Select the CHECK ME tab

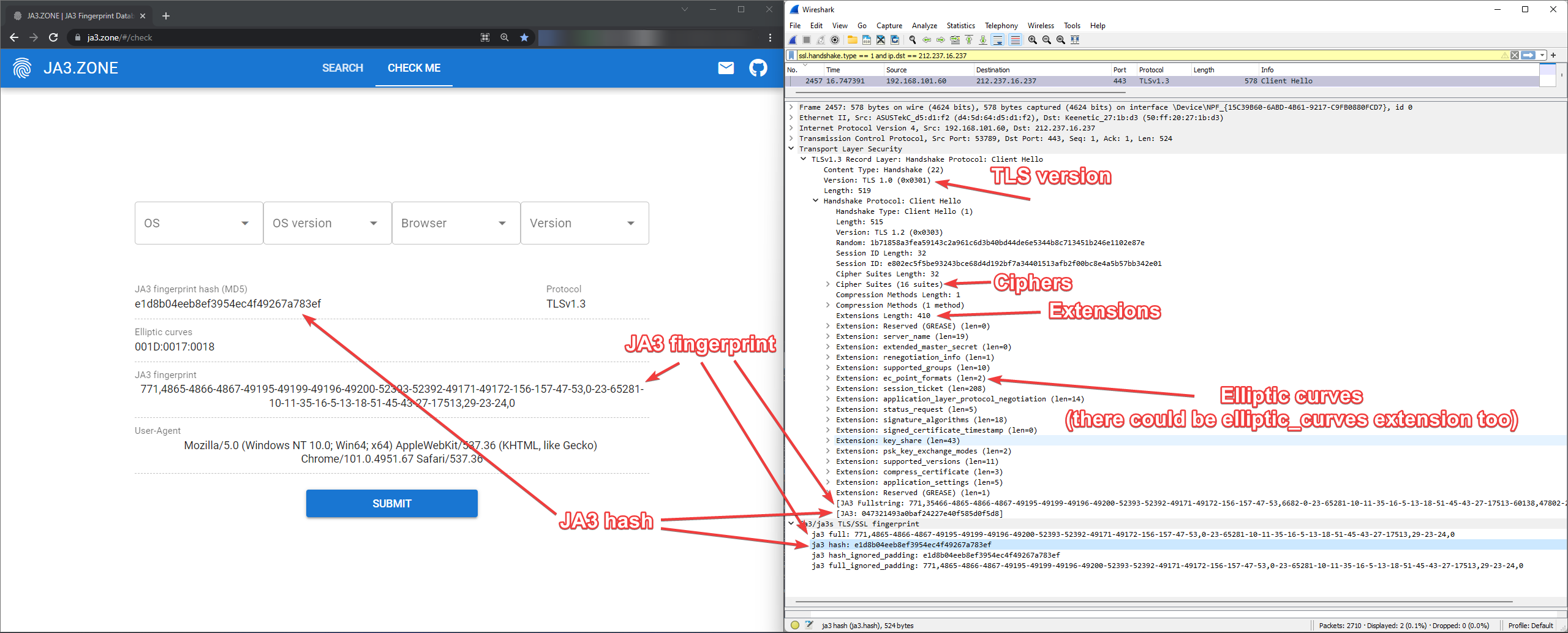(414, 68)
